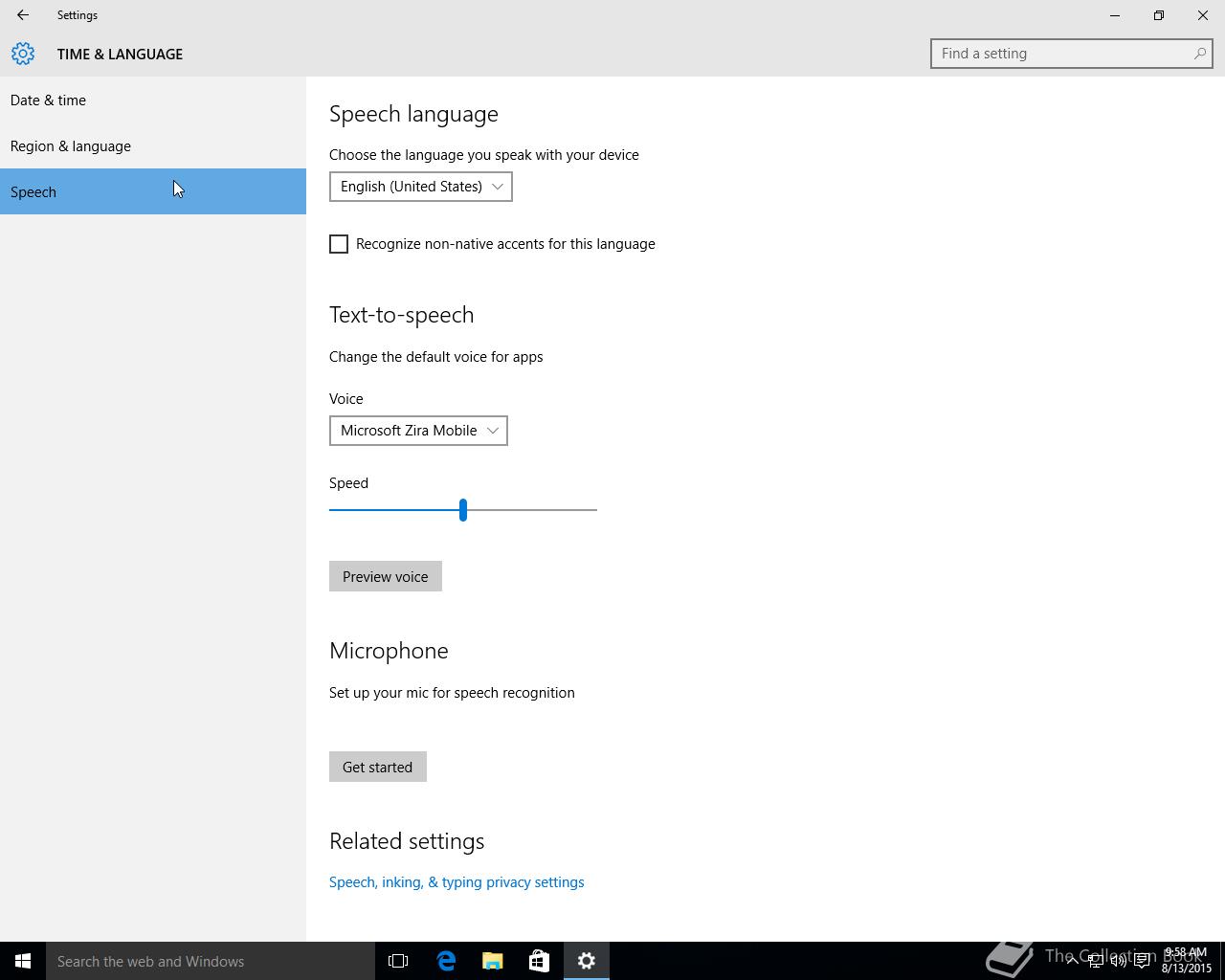Open the Windows Start menu

point(23,961)
